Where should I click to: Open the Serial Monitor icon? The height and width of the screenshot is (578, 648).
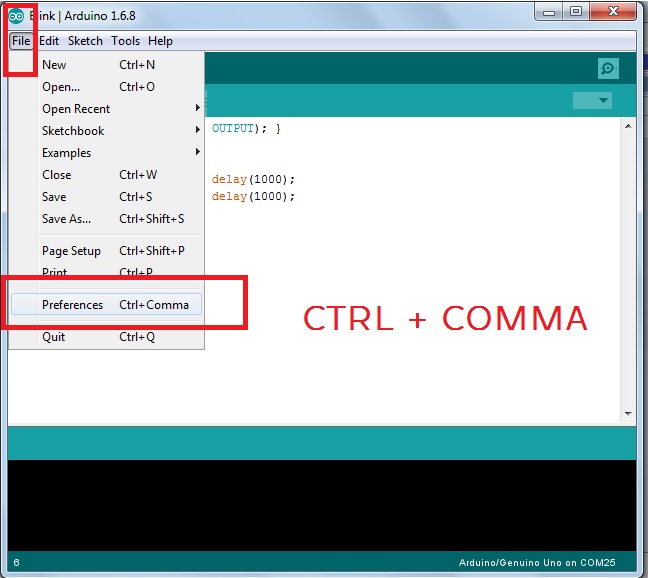608,69
